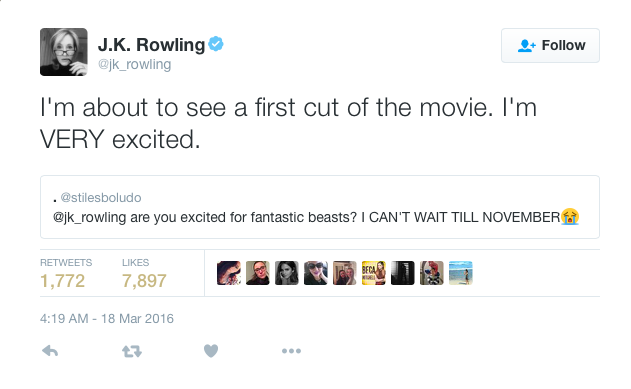The image size is (631, 389).
Task: Click the reply arrow icon
Action: click(50, 351)
